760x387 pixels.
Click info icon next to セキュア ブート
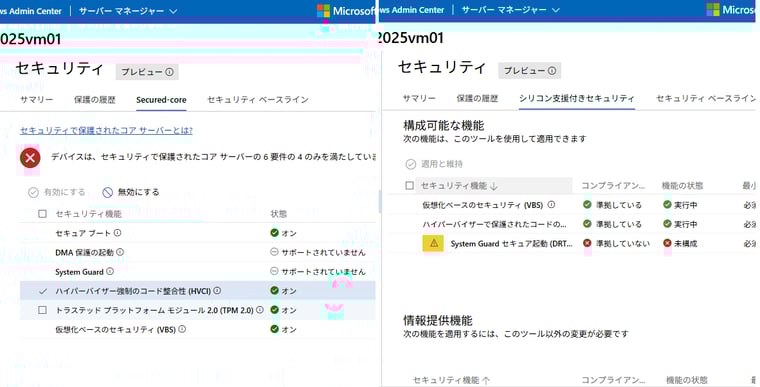(x=117, y=233)
